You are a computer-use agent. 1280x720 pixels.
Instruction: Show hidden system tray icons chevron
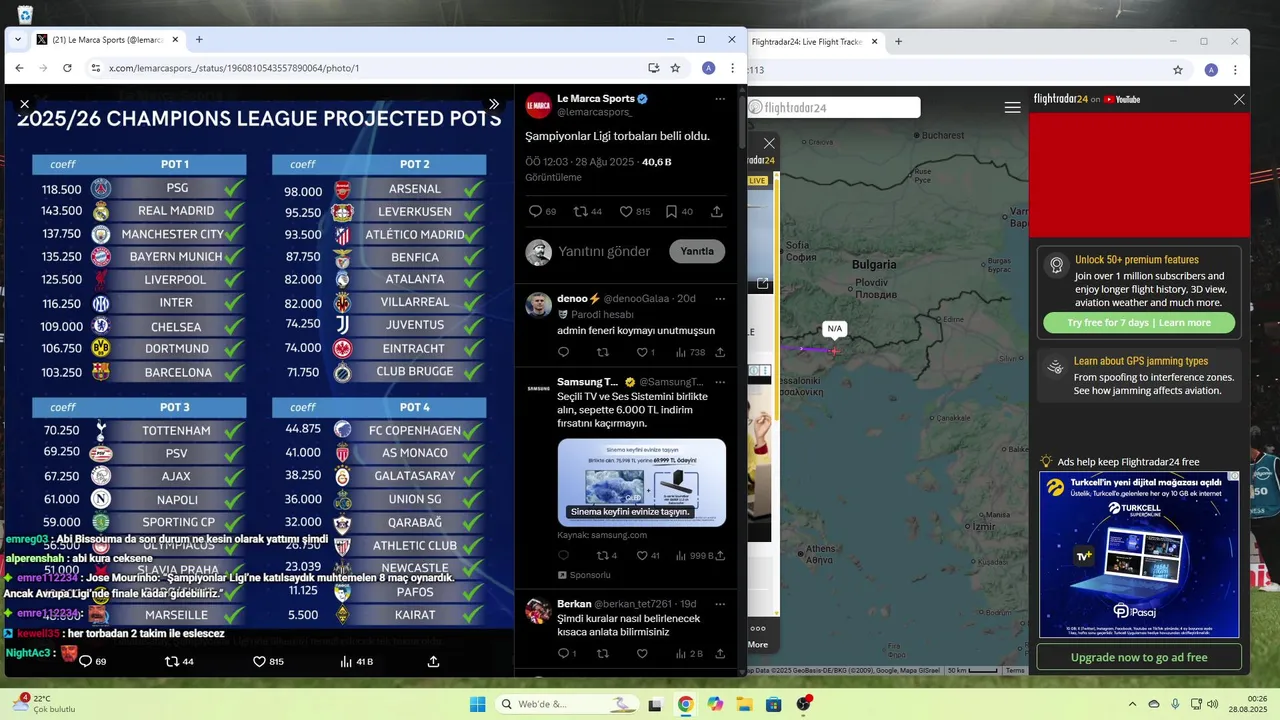point(1132,704)
